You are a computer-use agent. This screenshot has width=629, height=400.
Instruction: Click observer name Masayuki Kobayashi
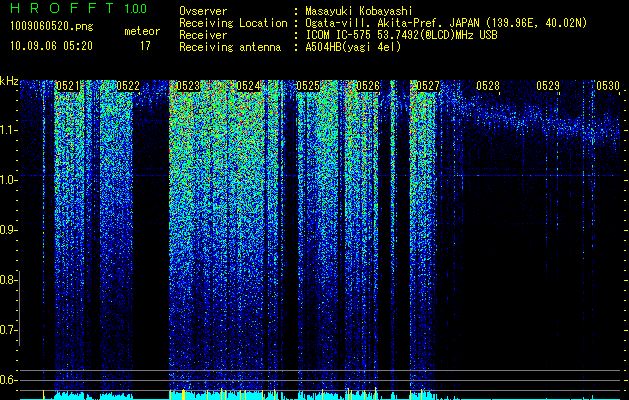pyautogui.click(x=358, y=11)
